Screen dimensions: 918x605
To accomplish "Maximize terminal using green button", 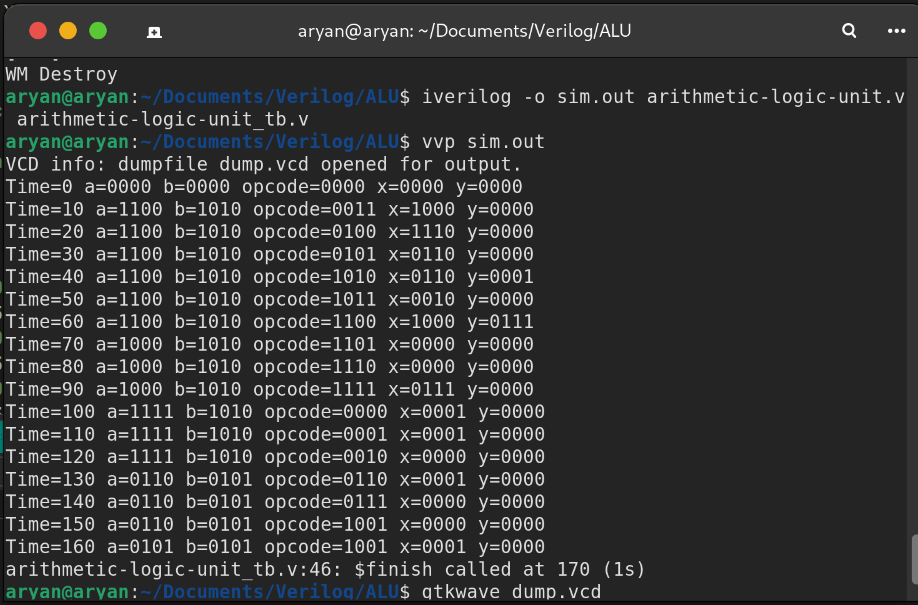I will (98, 31).
